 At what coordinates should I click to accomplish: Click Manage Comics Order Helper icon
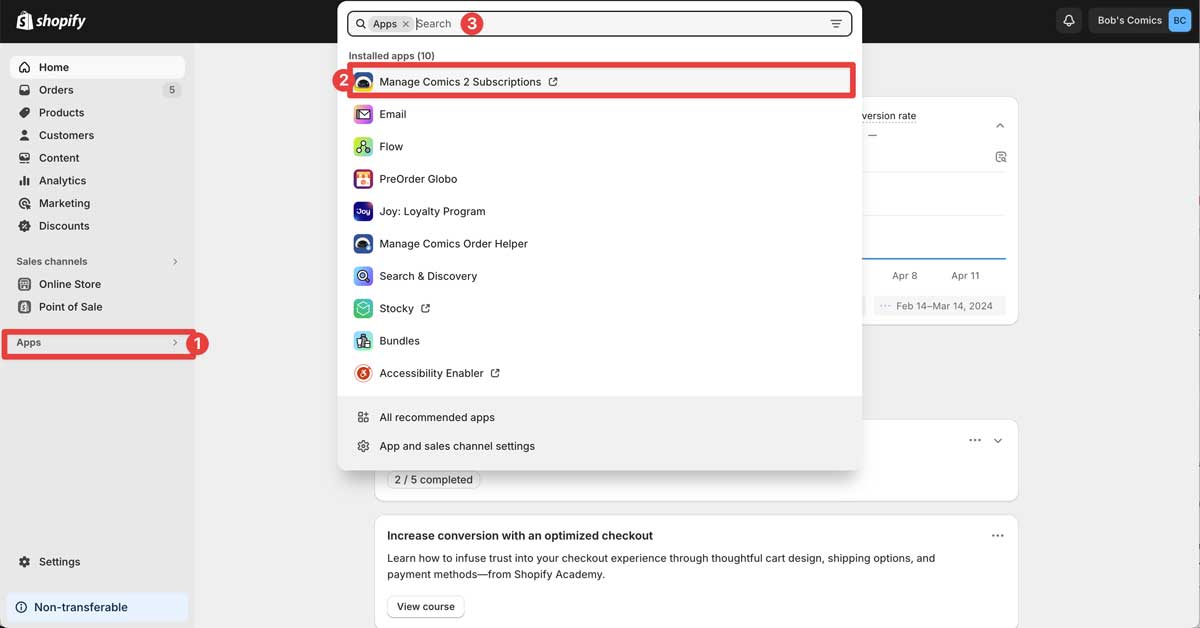(x=363, y=244)
